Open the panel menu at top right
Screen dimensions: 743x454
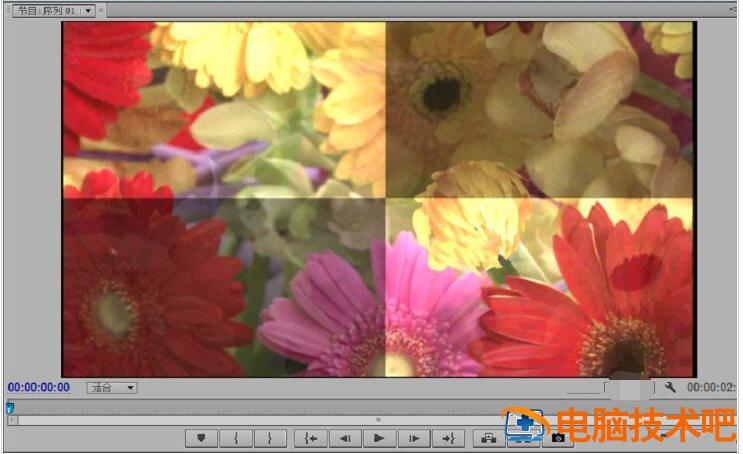734,10
